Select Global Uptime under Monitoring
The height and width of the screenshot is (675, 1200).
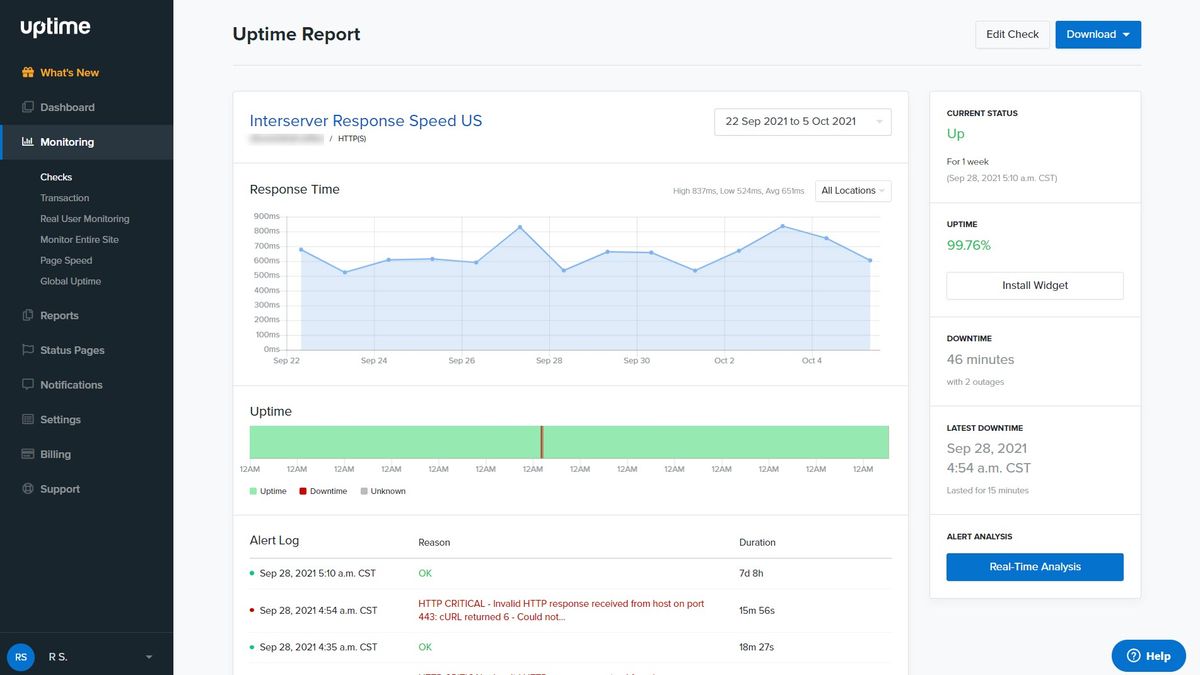click(69, 281)
